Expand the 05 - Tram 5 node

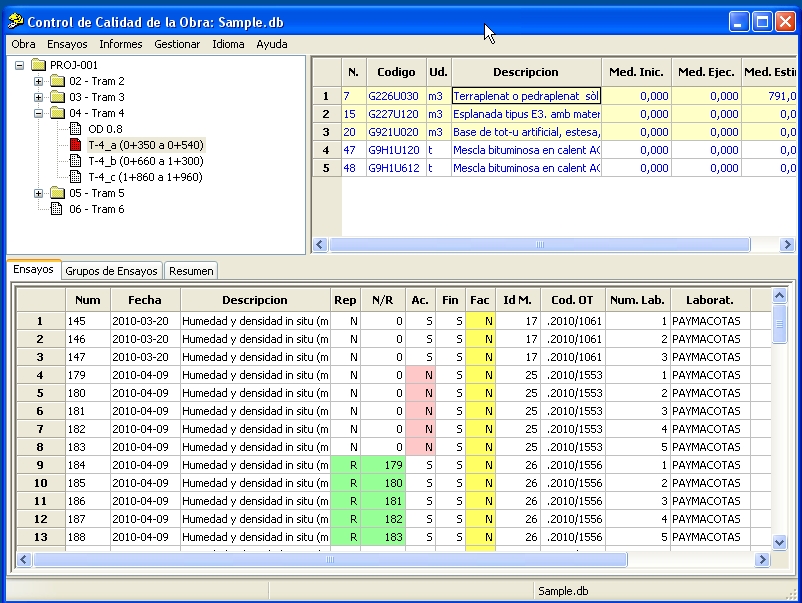38,193
